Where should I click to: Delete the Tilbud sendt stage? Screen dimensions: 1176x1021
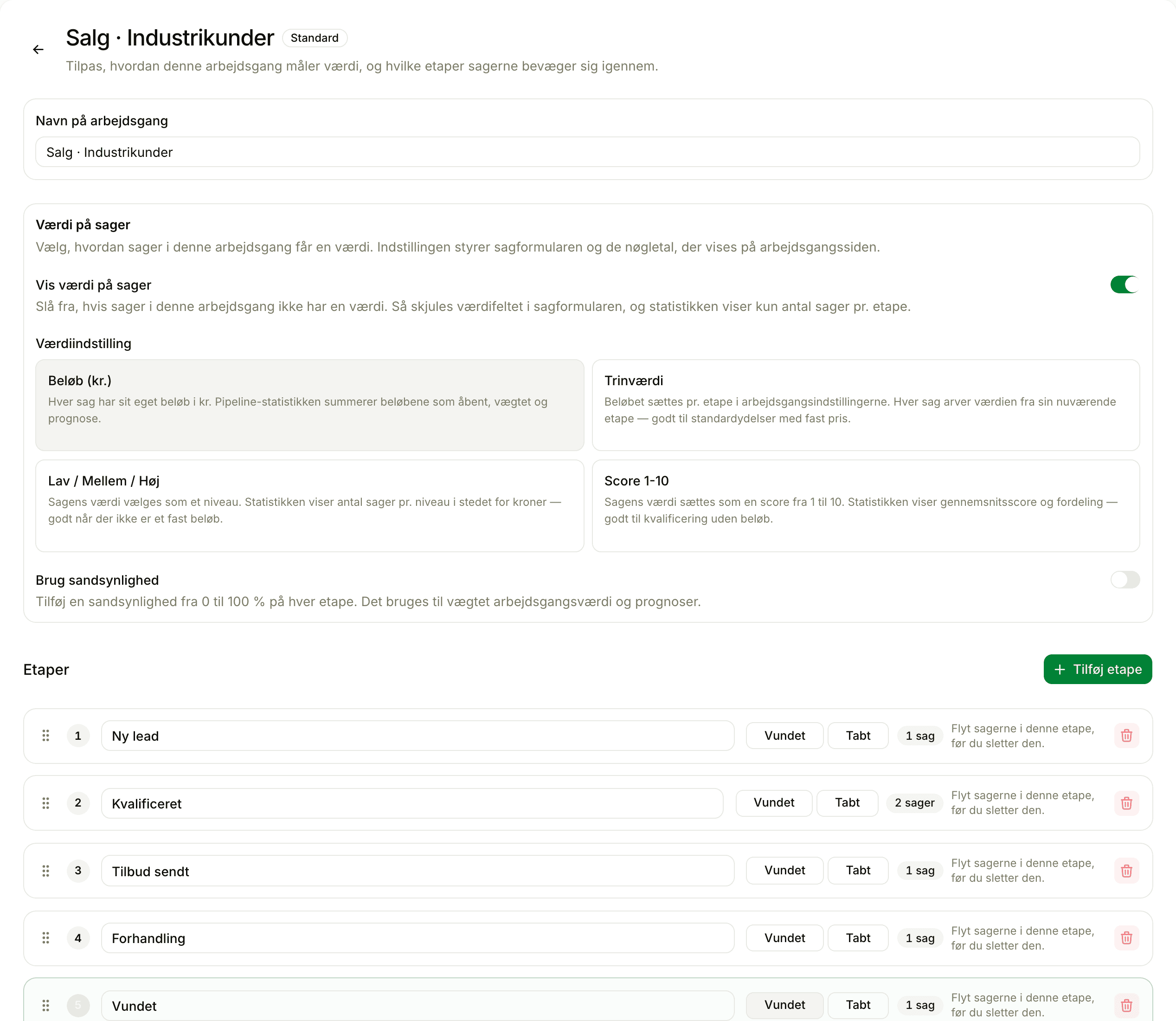click(x=1126, y=871)
